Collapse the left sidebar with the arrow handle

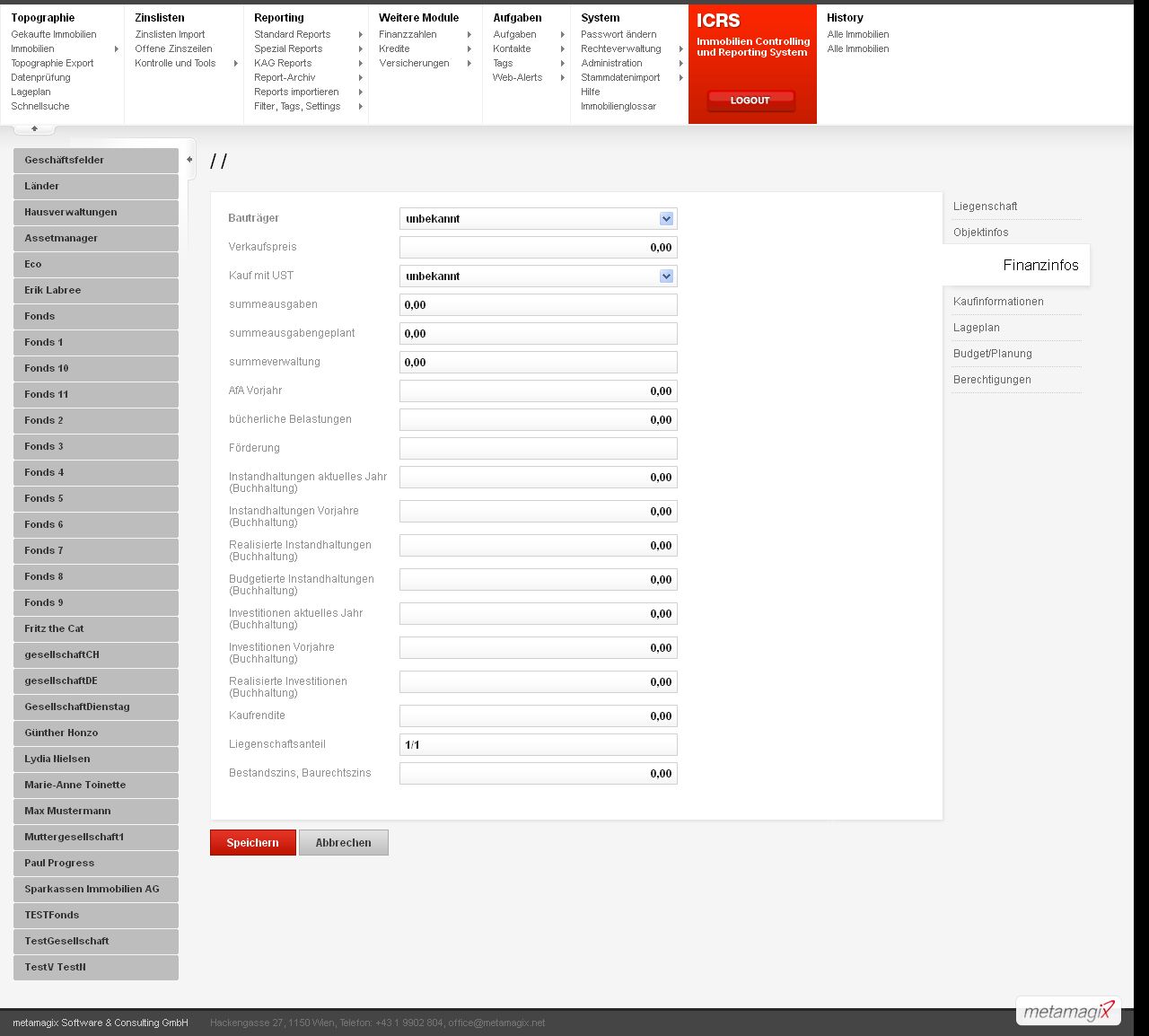click(189, 160)
